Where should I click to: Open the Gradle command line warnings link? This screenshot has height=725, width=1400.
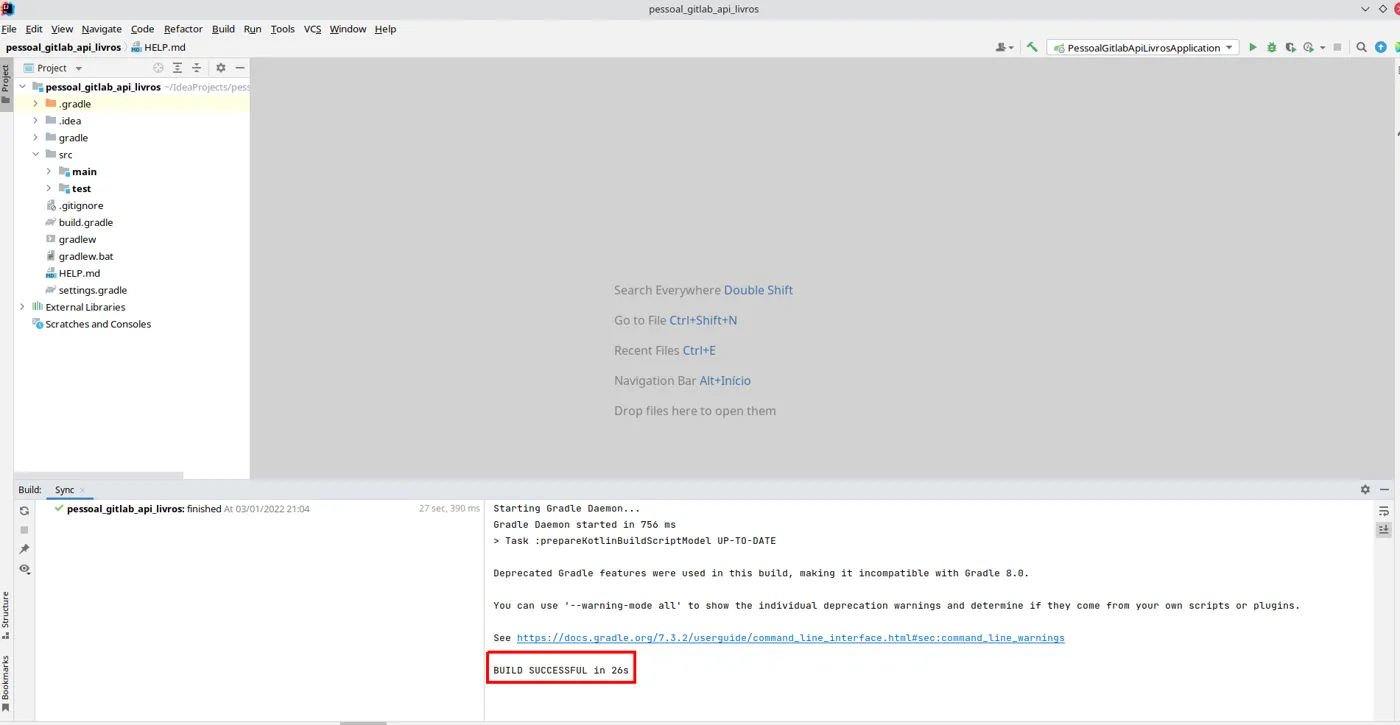point(790,638)
